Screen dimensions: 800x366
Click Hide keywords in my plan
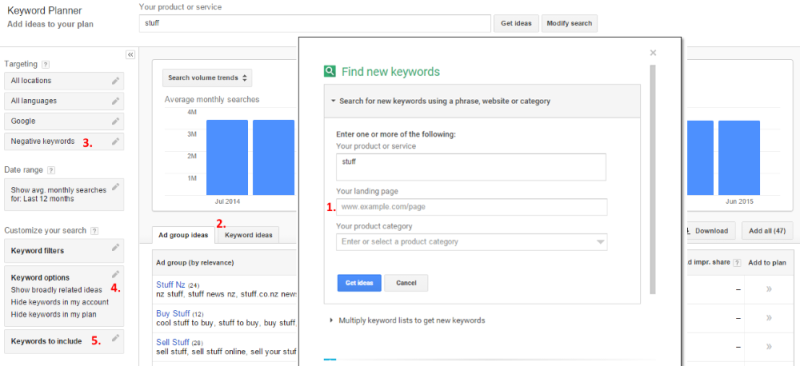[54, 314]
